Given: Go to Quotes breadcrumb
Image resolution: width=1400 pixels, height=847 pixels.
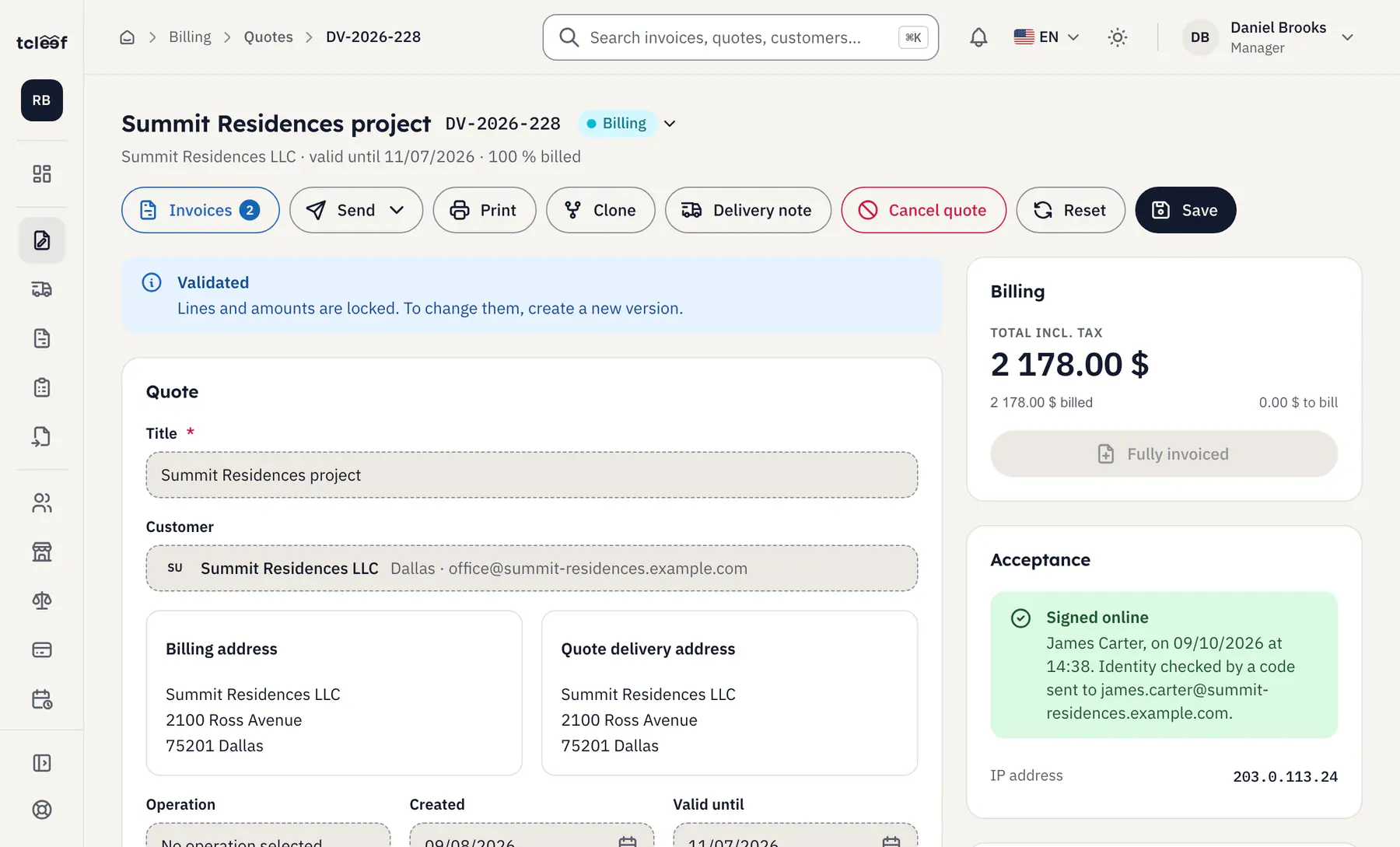Looking at the screenshot, I should (268, 37).
